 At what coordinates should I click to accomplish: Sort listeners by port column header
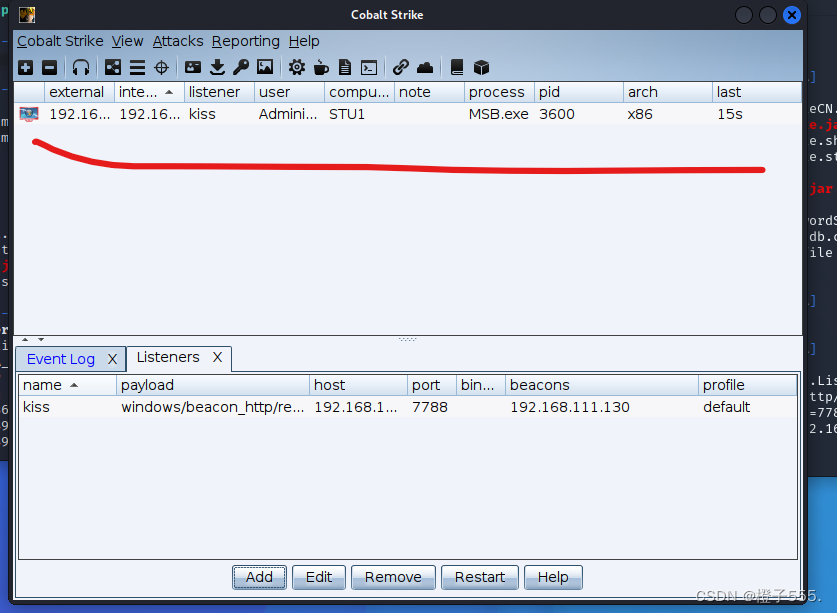pyautogui.click(x=432, y=385)
